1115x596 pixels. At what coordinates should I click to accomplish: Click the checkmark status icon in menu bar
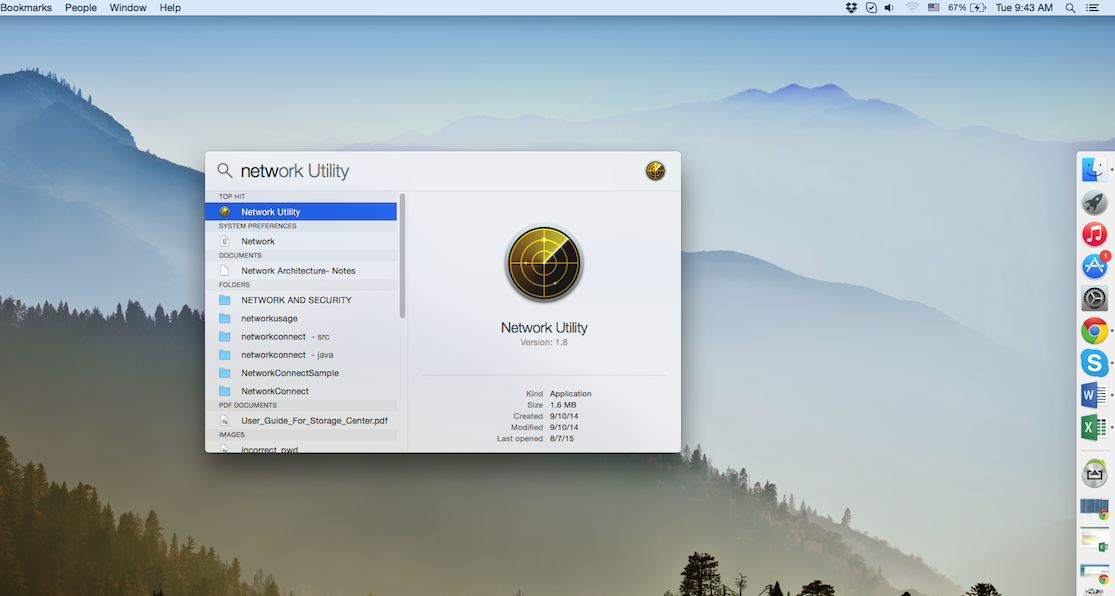(871, 8)
